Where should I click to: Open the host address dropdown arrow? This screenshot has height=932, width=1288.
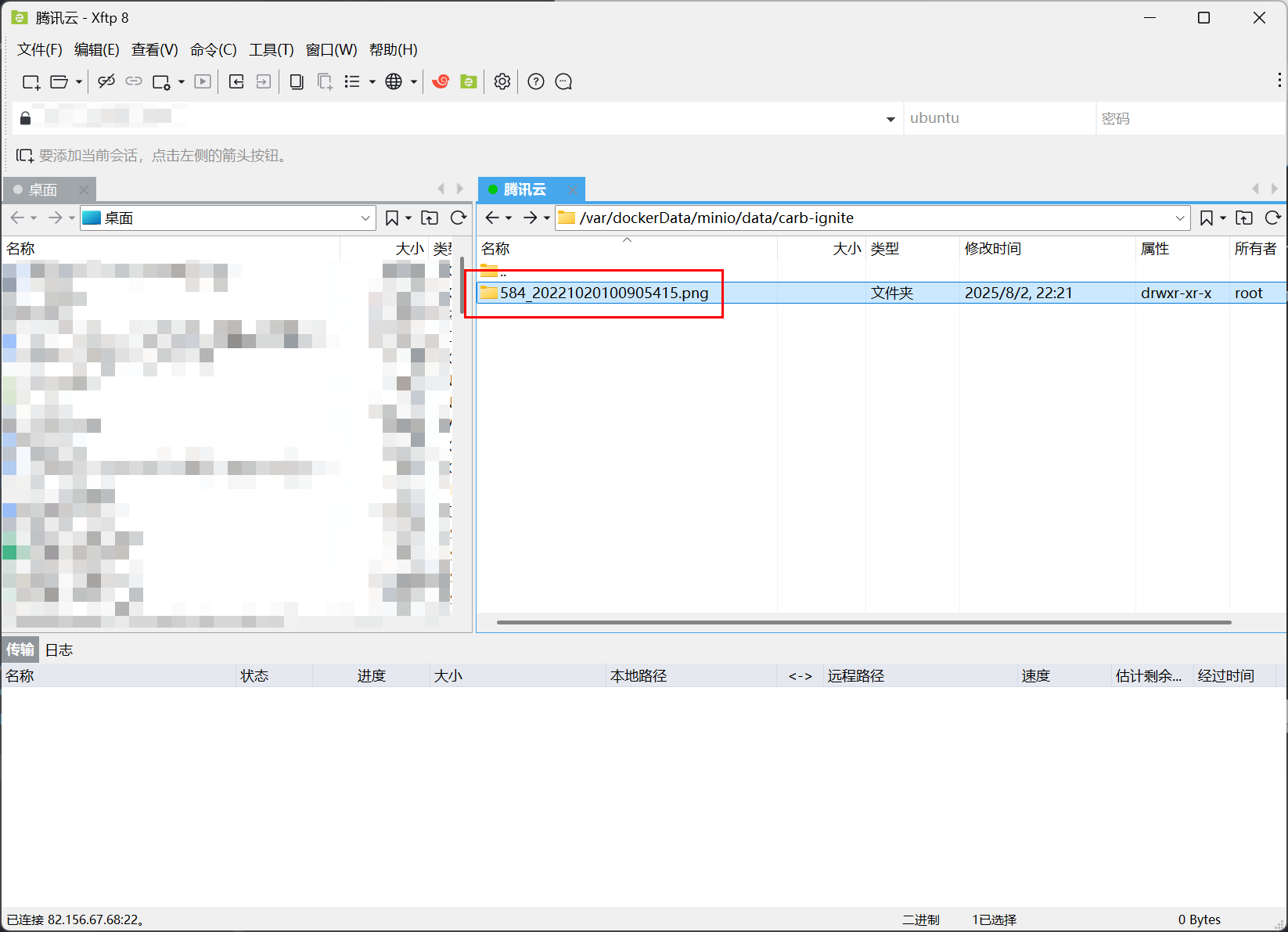[x=890, y=119]
